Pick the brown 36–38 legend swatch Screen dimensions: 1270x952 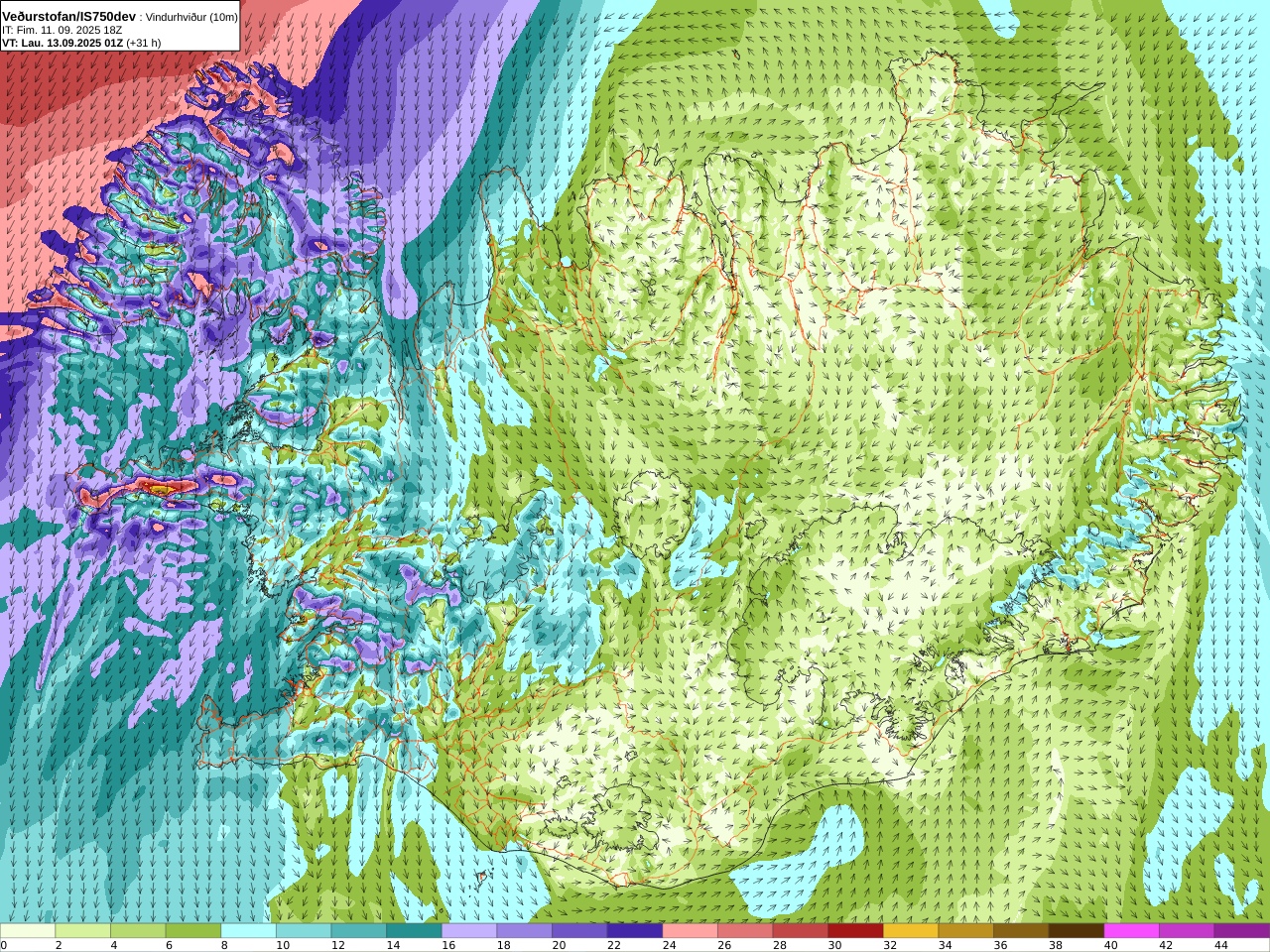1021,931
